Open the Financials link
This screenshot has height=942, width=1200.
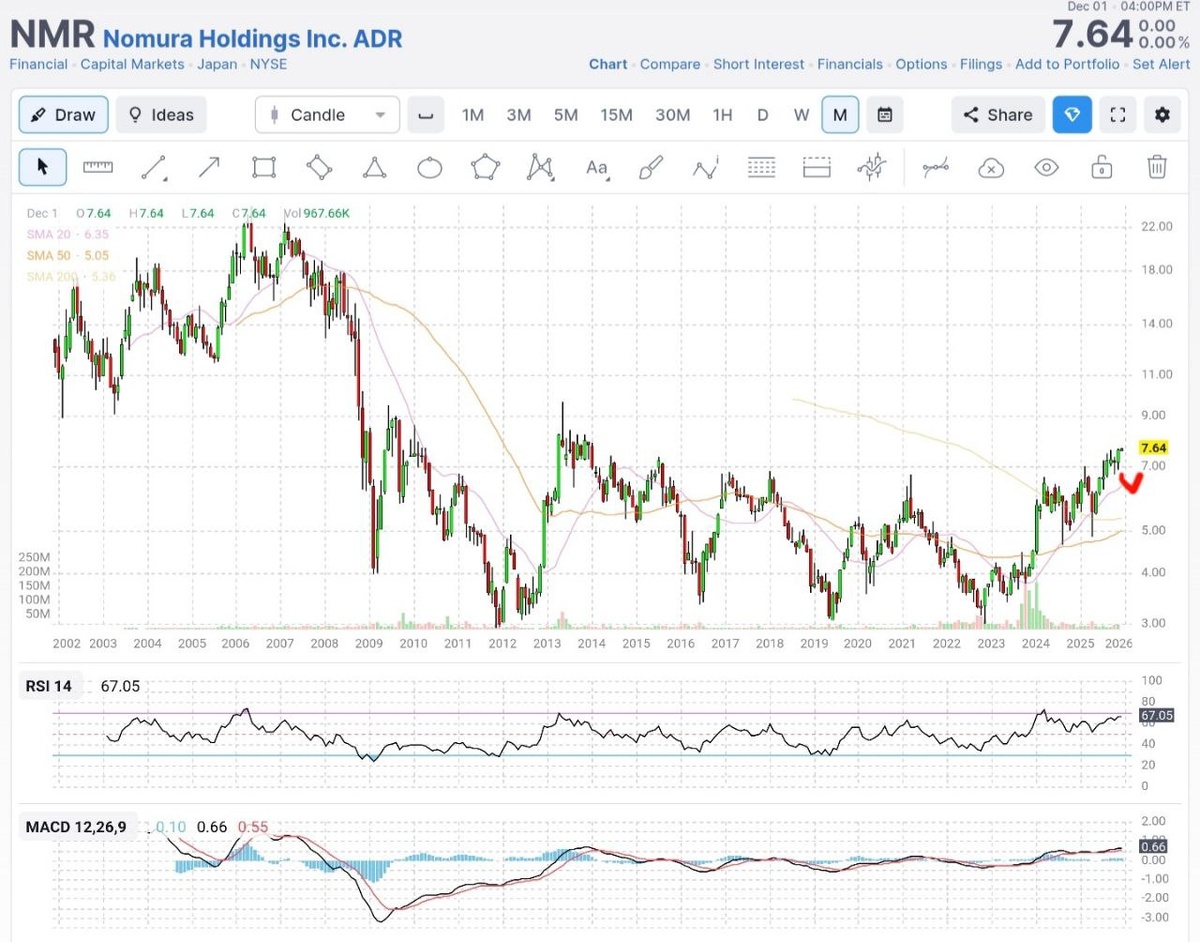click(850, 64)
